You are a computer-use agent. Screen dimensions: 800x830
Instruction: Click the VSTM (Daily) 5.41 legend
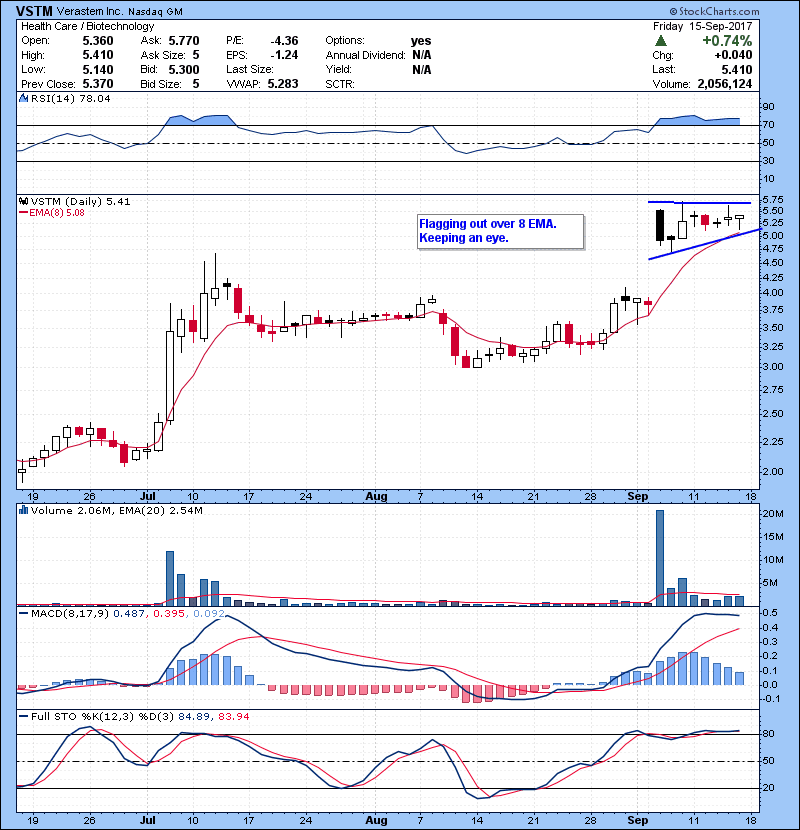80,201
